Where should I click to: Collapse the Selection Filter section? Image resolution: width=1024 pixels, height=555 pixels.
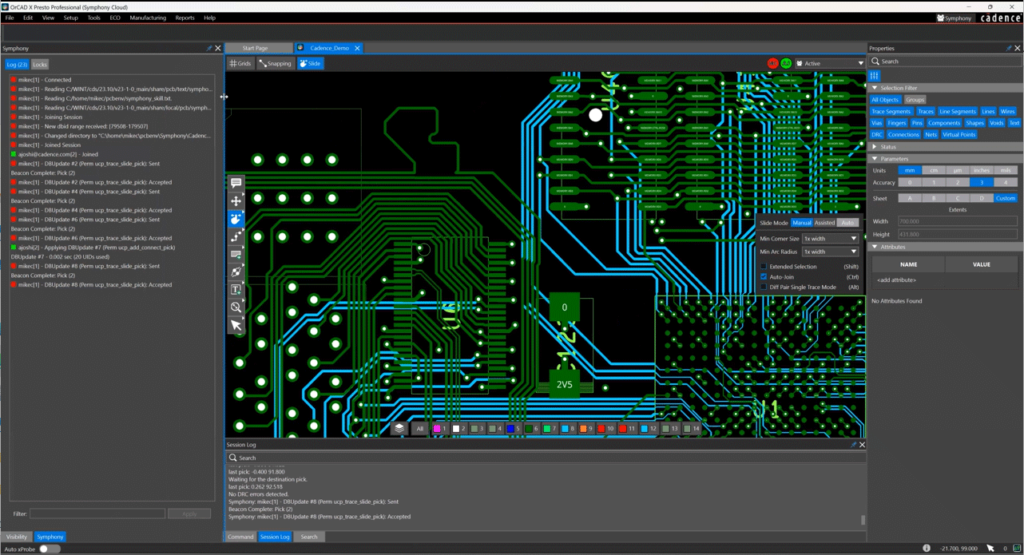point(875,88)
